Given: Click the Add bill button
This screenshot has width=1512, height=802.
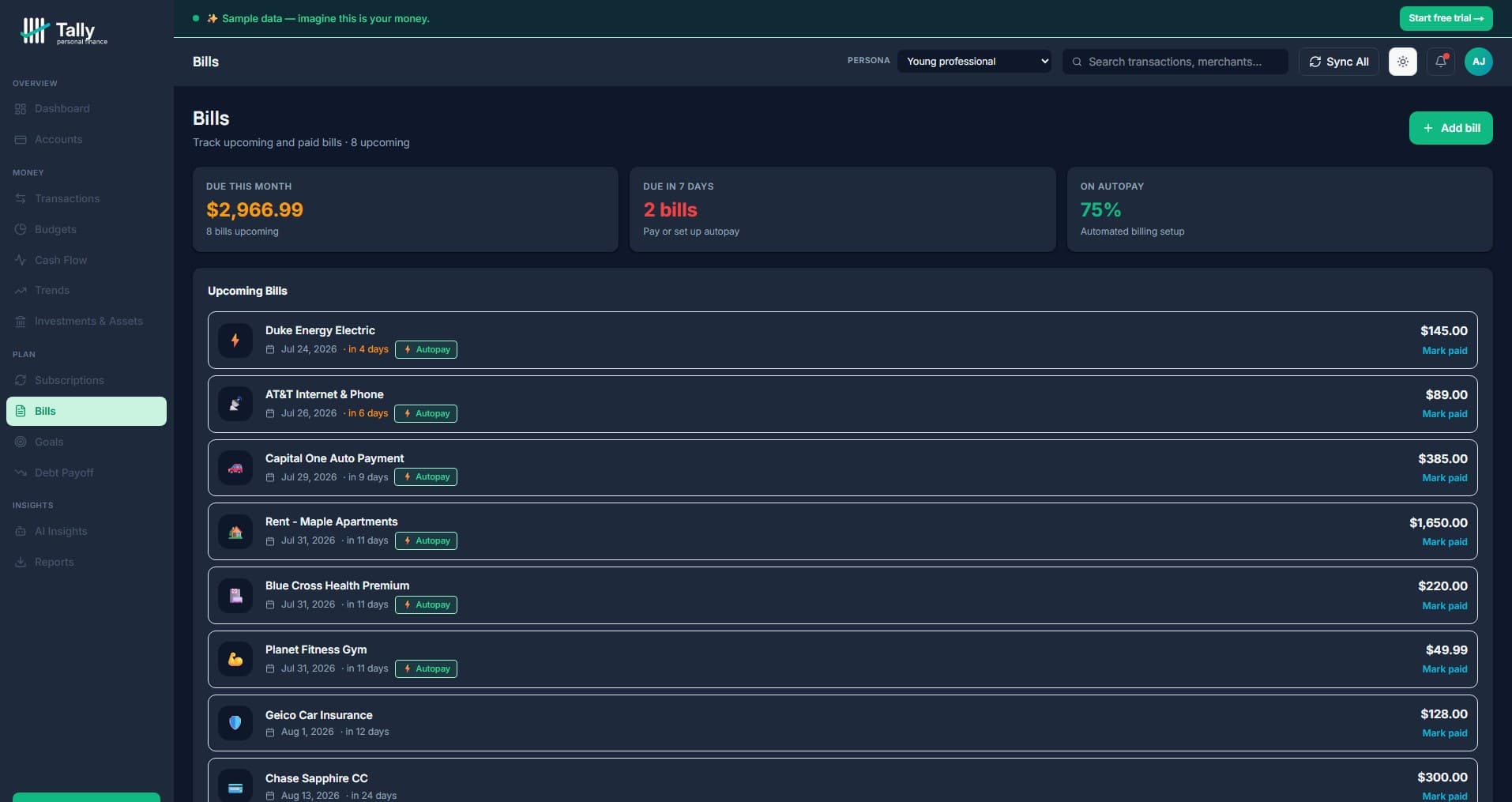Looking at the screenshot, I should [x=1450, y=128].
